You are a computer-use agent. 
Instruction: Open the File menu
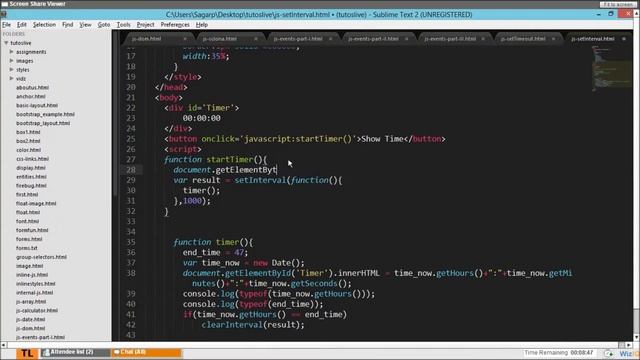[7, 25]
